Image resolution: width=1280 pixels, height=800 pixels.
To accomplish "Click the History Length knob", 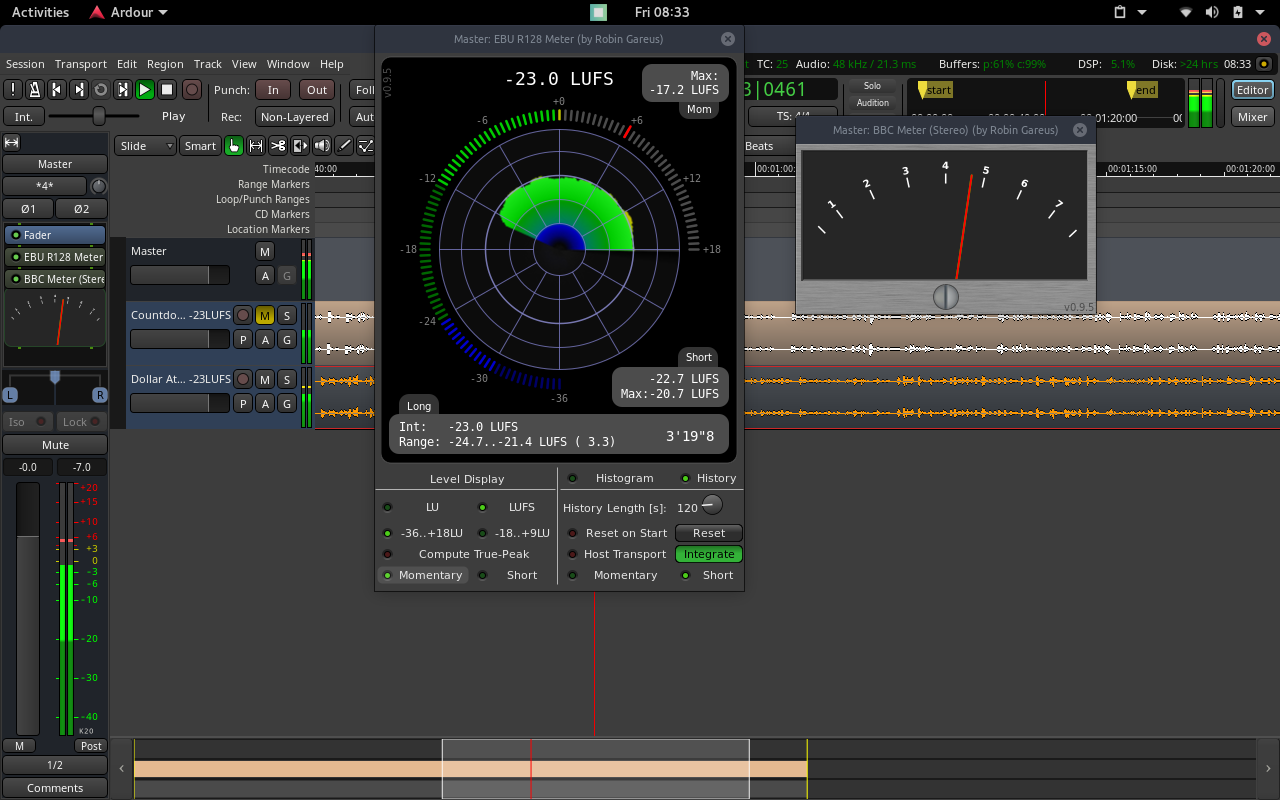I will [x=712, y=505].
